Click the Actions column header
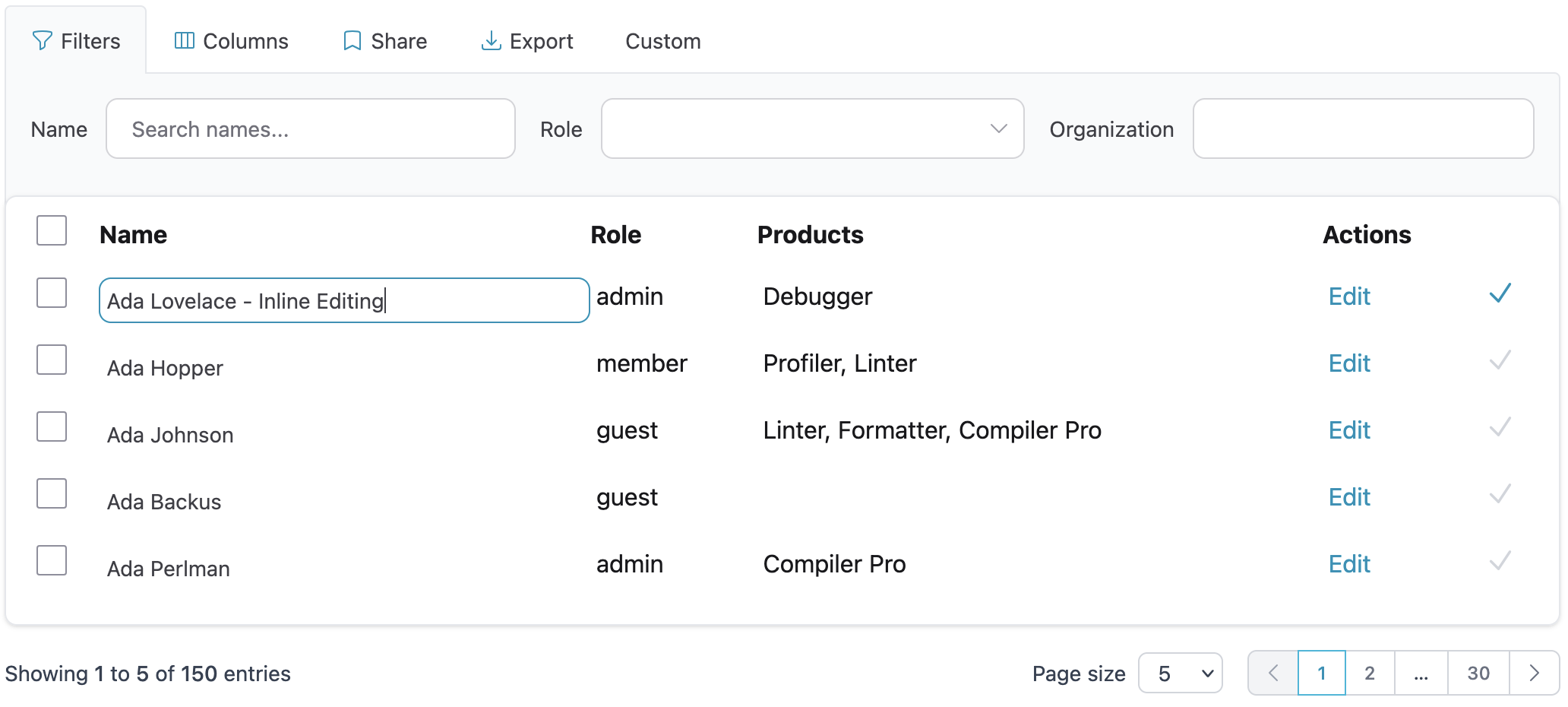Viewport: 1568px width, 707px height. [1367, 234]
